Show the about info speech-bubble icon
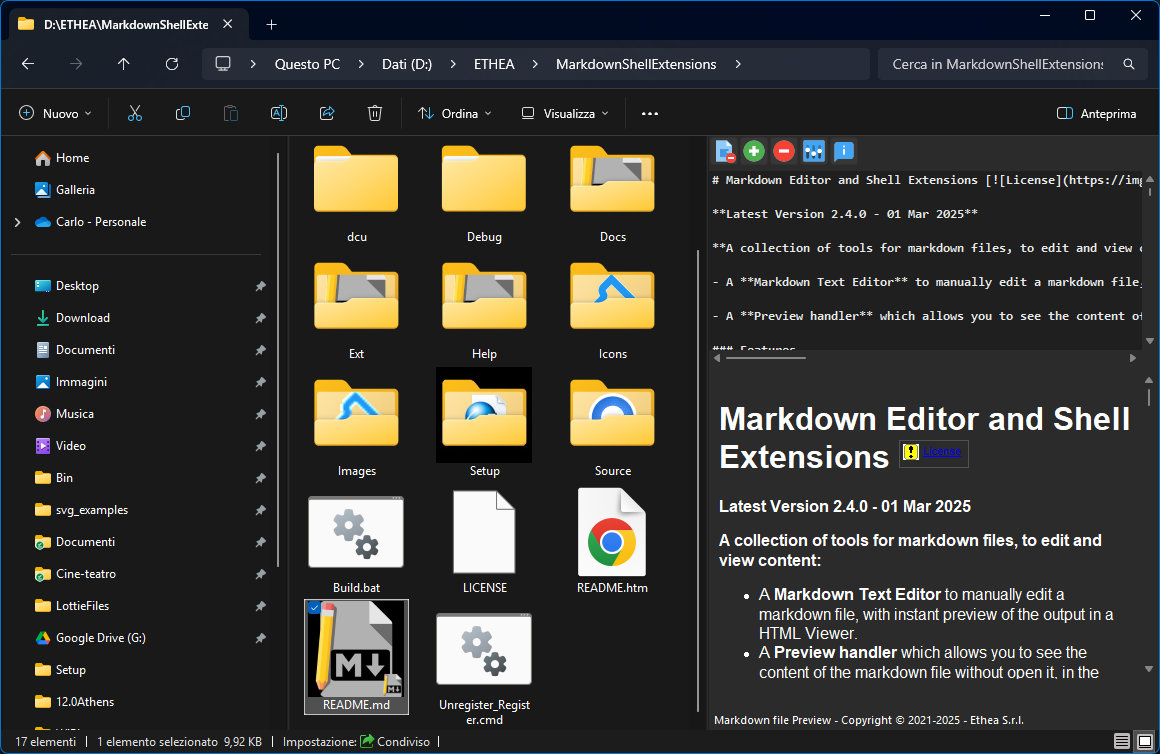Image resolution: width=1160 pixels, height=754 pixels. [x=843, y=151]
